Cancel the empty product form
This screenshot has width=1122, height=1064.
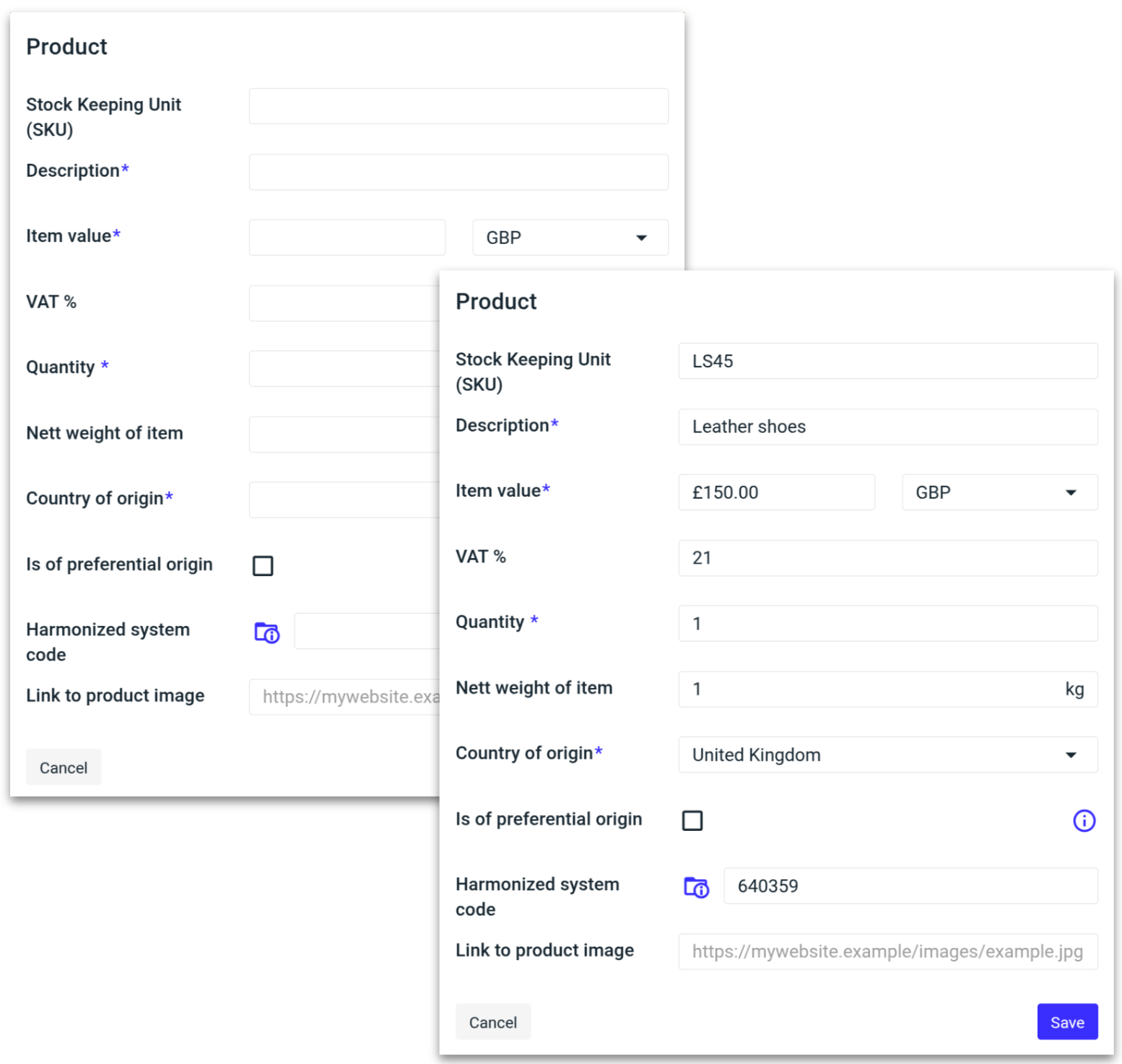(64, 767)
